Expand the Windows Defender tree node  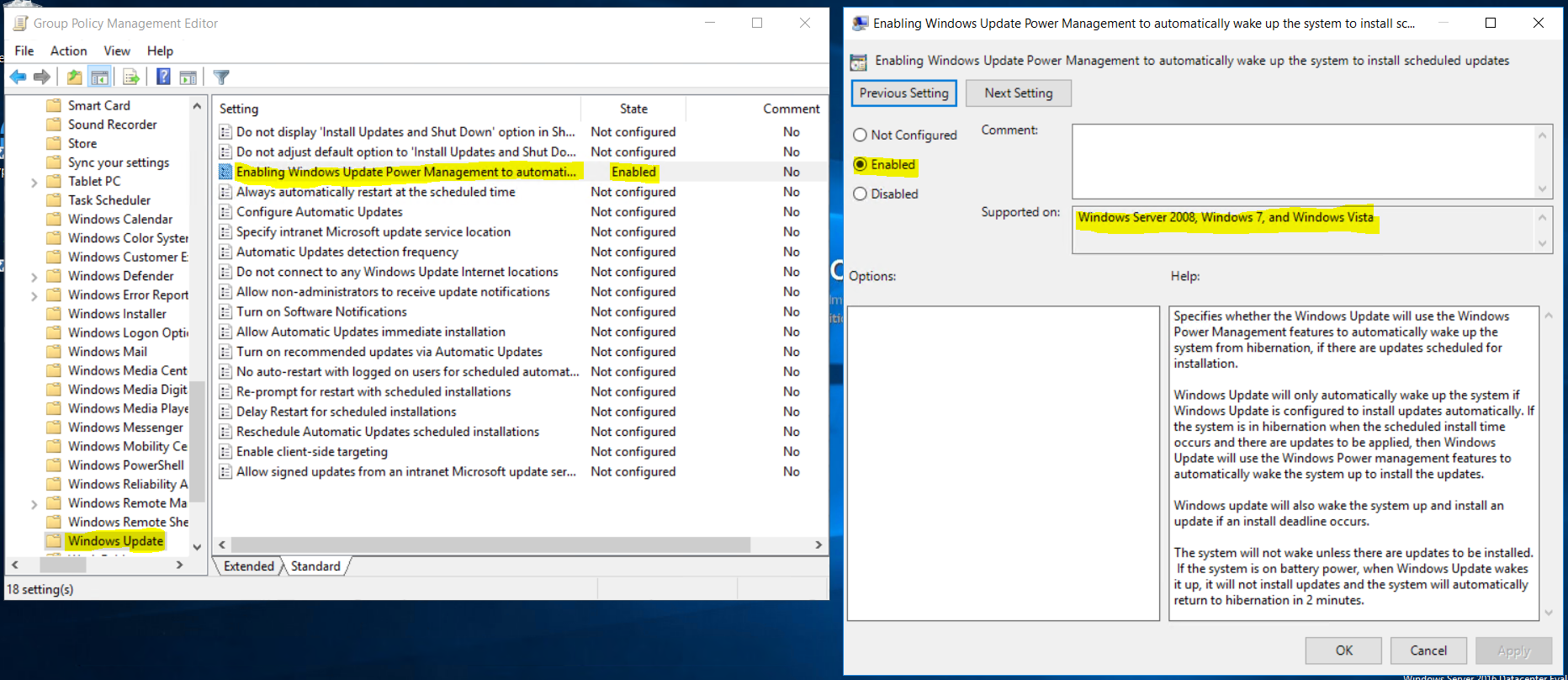tap(34, 277)
